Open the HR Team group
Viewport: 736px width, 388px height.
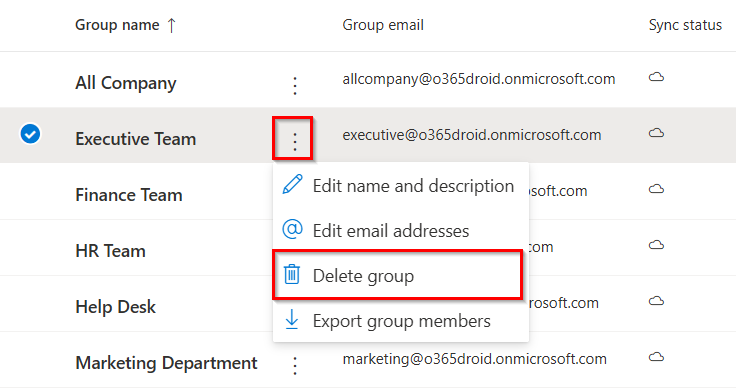tap(111, 251)
